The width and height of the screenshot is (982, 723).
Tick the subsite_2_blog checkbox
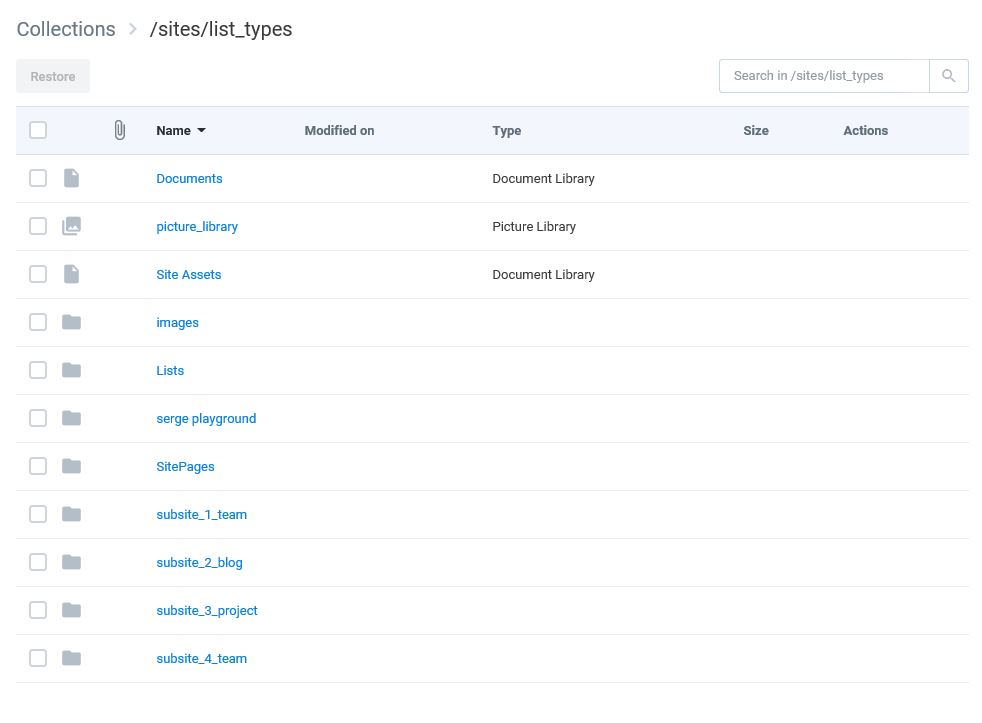click(x=38, y=562)
